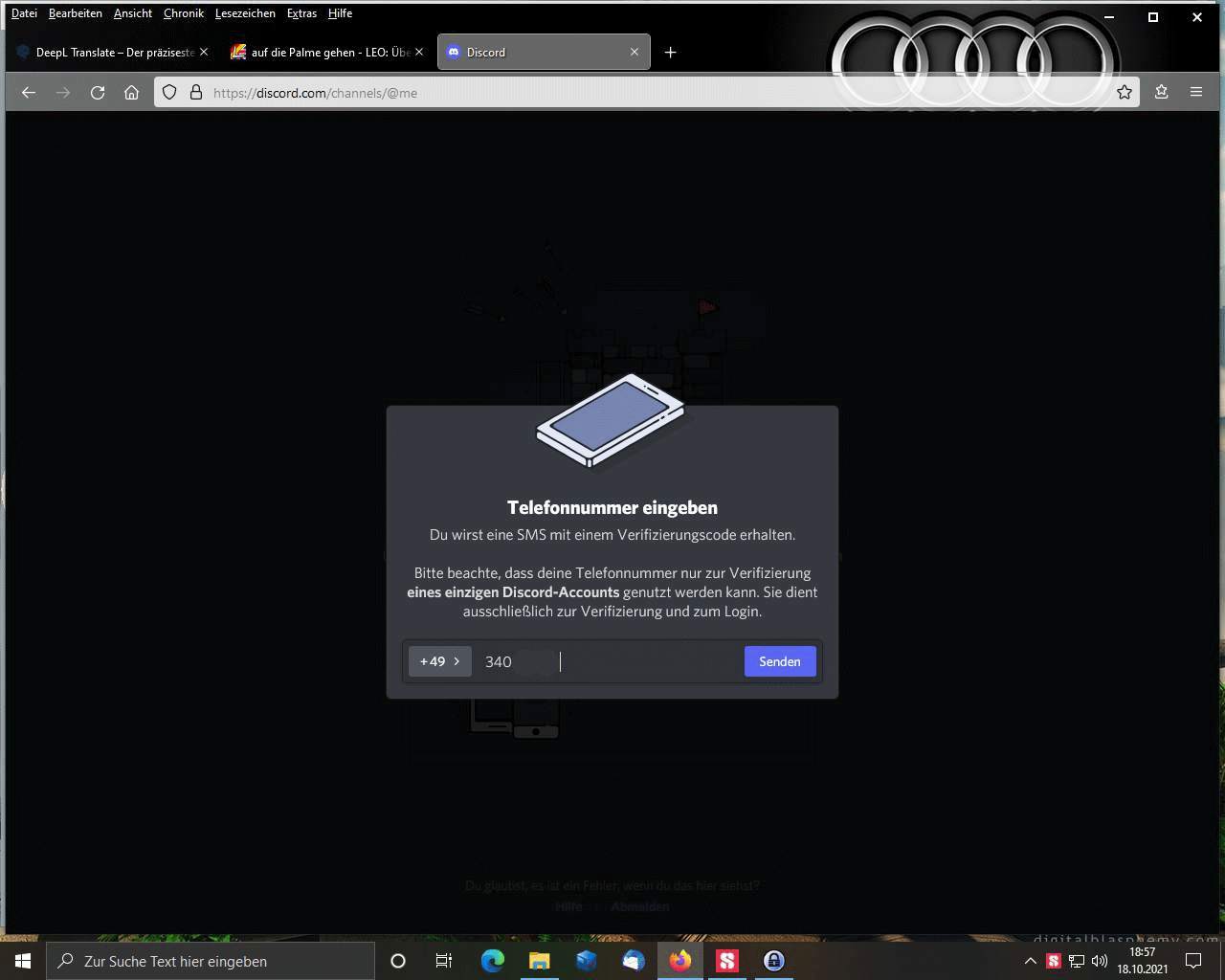Open the Firefox hamburger application menu
This screenshot has width=1225, height=980.
tap(1196, 93)
